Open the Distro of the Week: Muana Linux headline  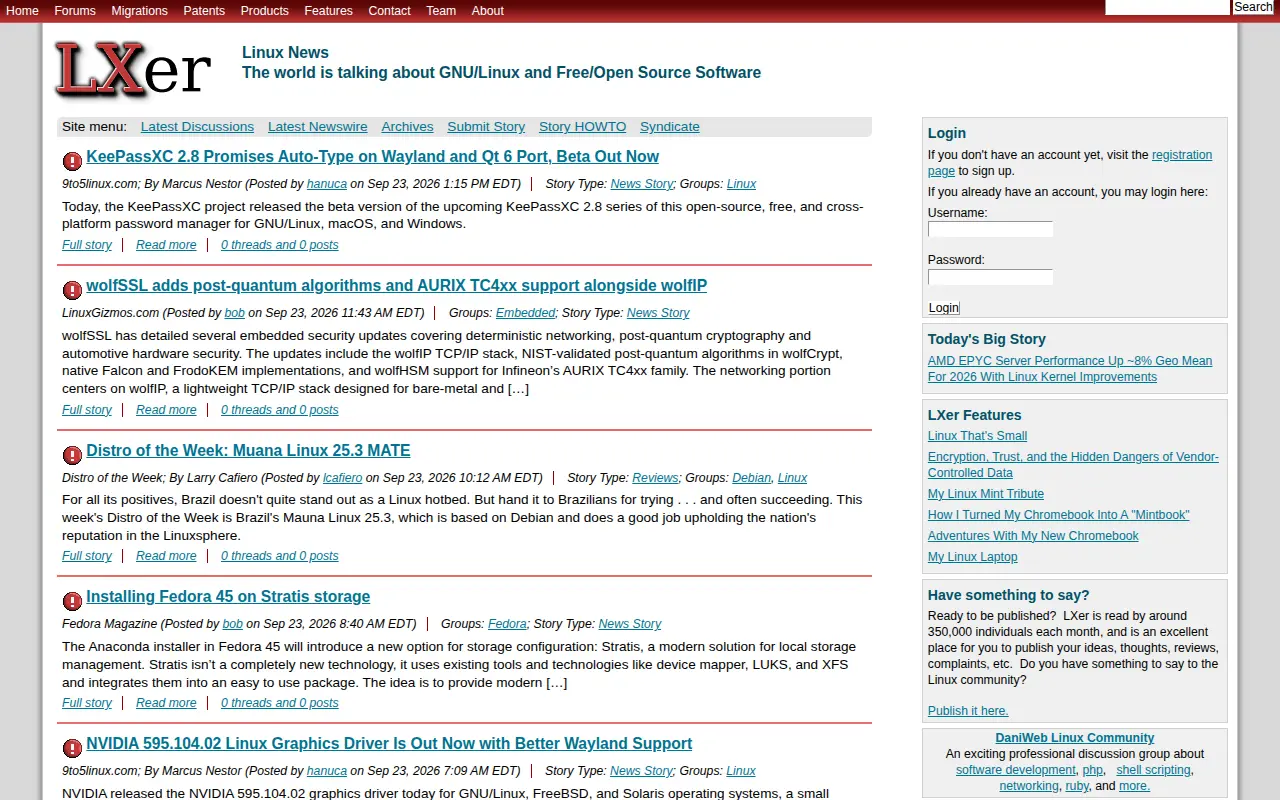coord(248,451)
